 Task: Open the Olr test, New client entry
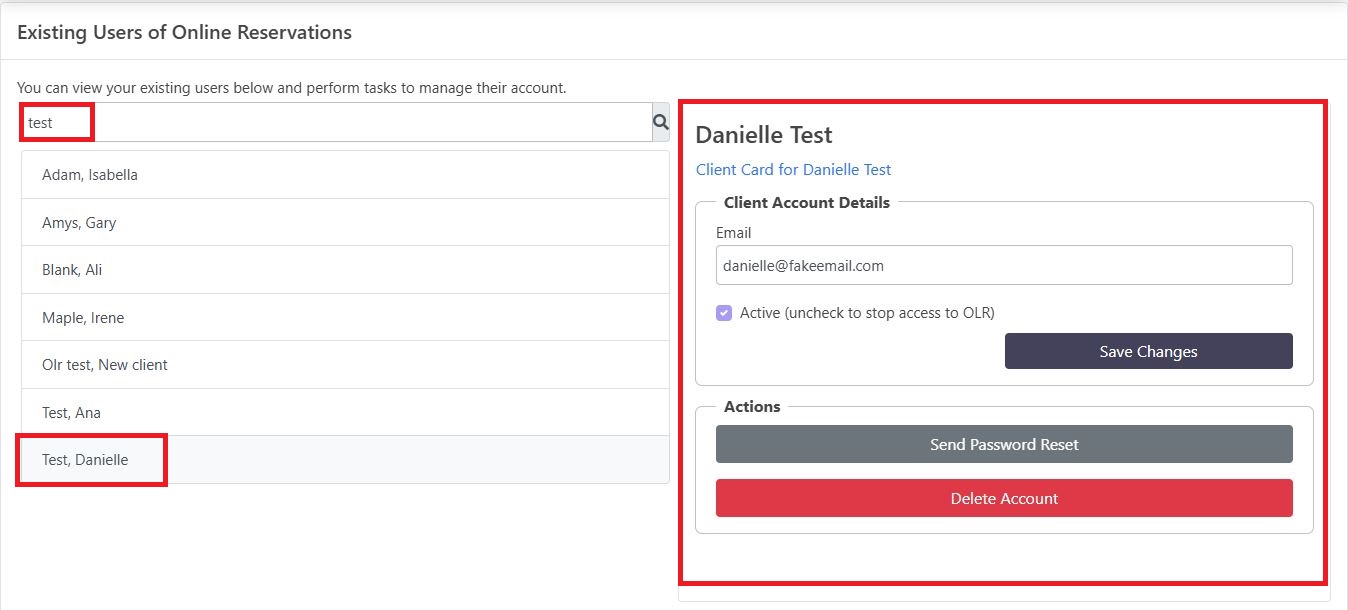click(345, 365)
